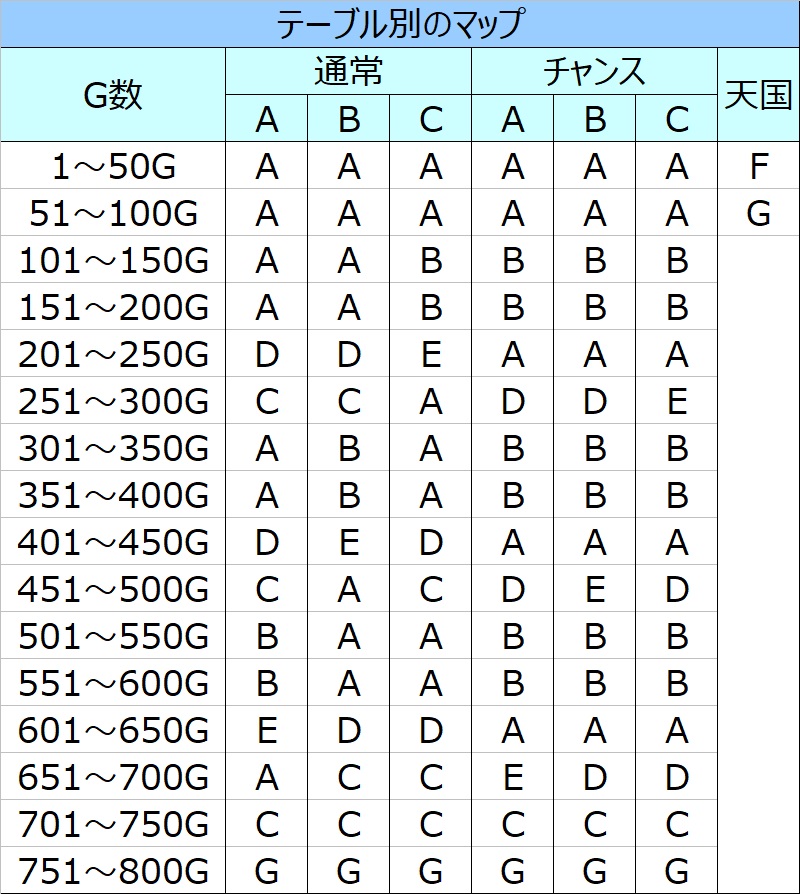Click the チャンス group header
This screenshot has height=894, width=800.
594,71
